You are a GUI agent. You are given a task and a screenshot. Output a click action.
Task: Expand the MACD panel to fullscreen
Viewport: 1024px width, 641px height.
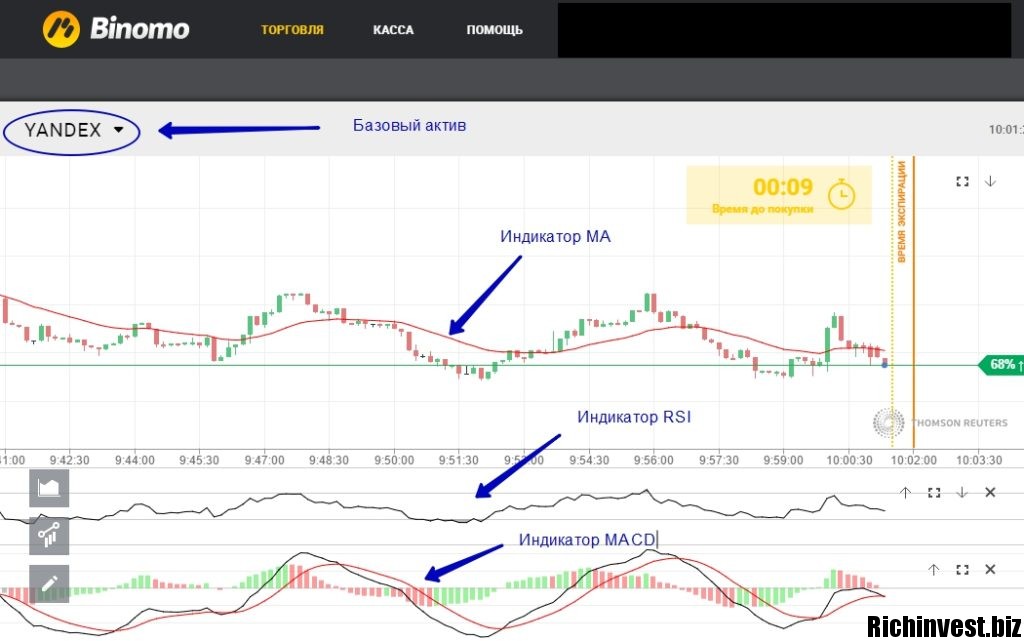pyautogui.click(x=962, y=570)
